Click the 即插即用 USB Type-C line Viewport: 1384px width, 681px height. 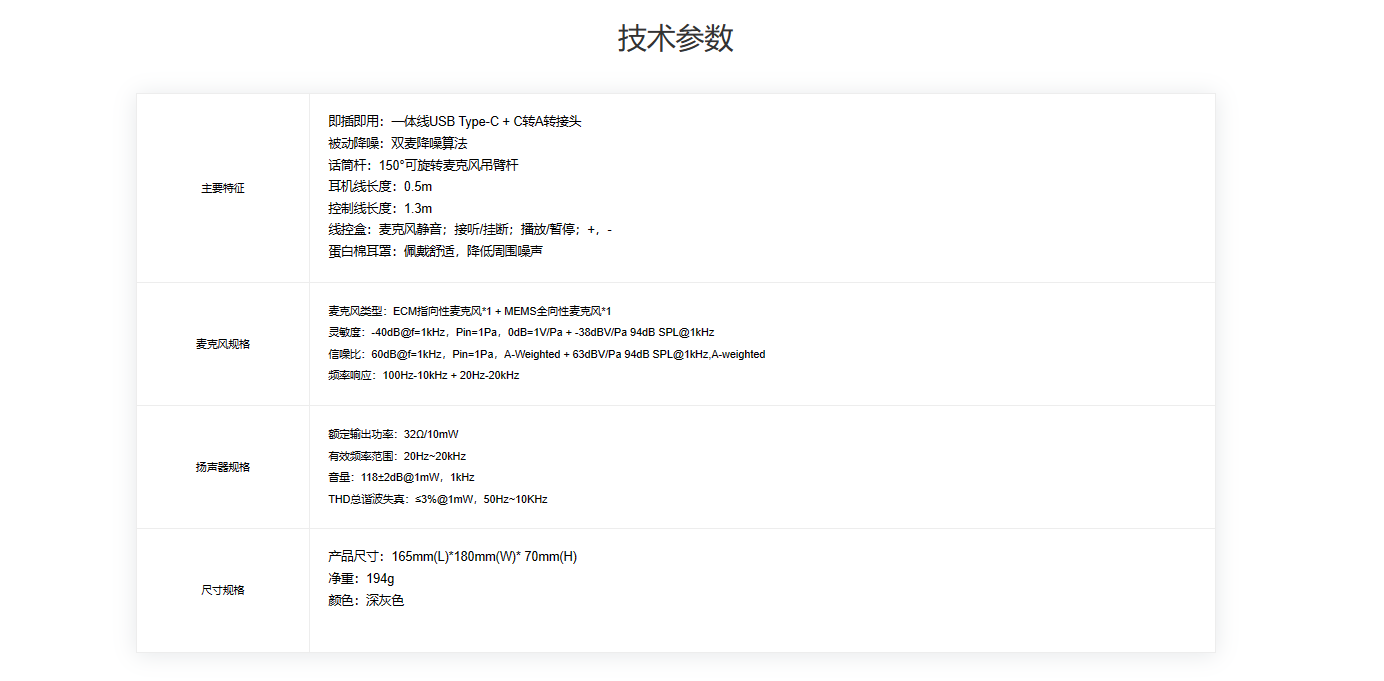pyautogui.click(x=454, y=121)
